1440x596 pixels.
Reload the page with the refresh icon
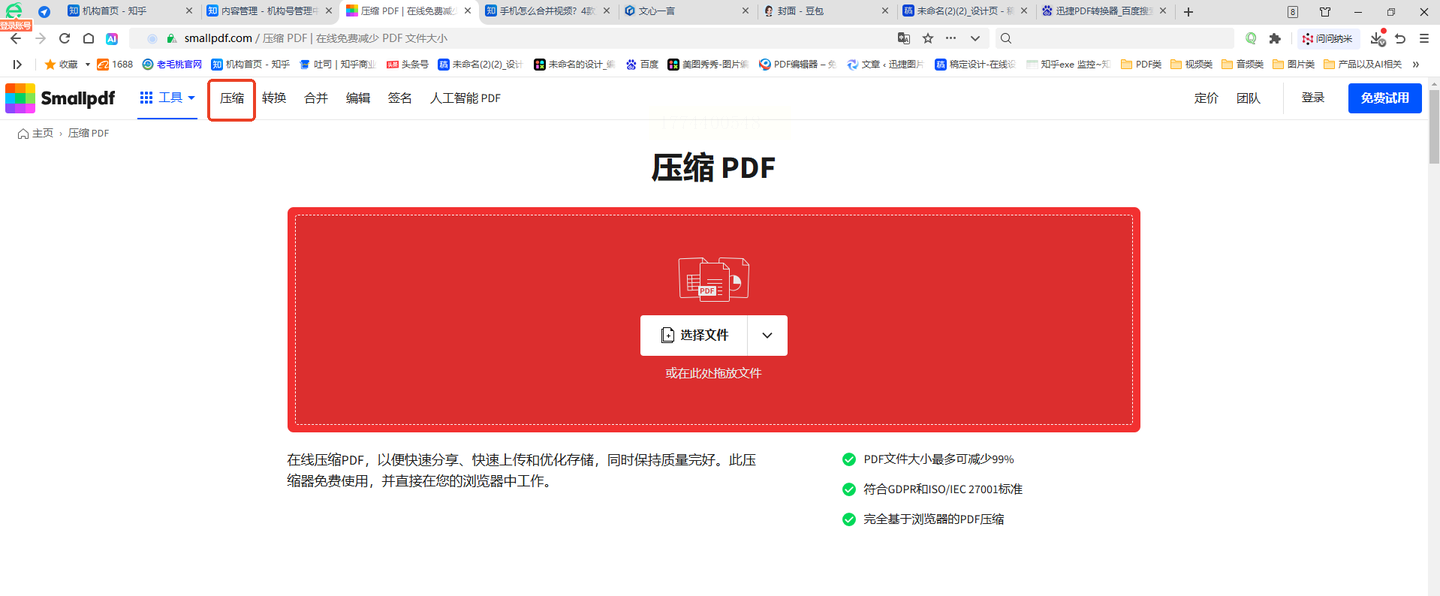tap(64, 38)
